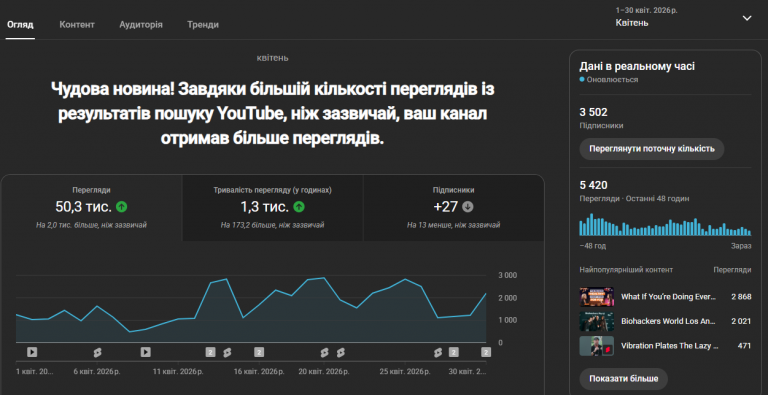The image size is (768, 395).
Task: Click the 471 views value
Action: tap(744, 346)
